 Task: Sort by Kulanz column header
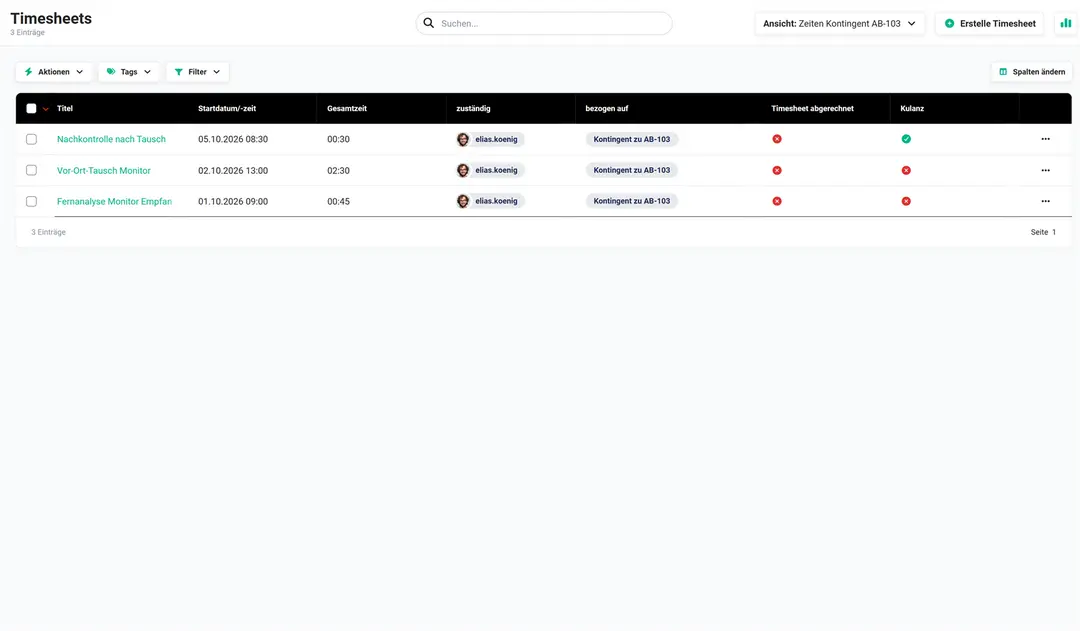click(912, 108)
